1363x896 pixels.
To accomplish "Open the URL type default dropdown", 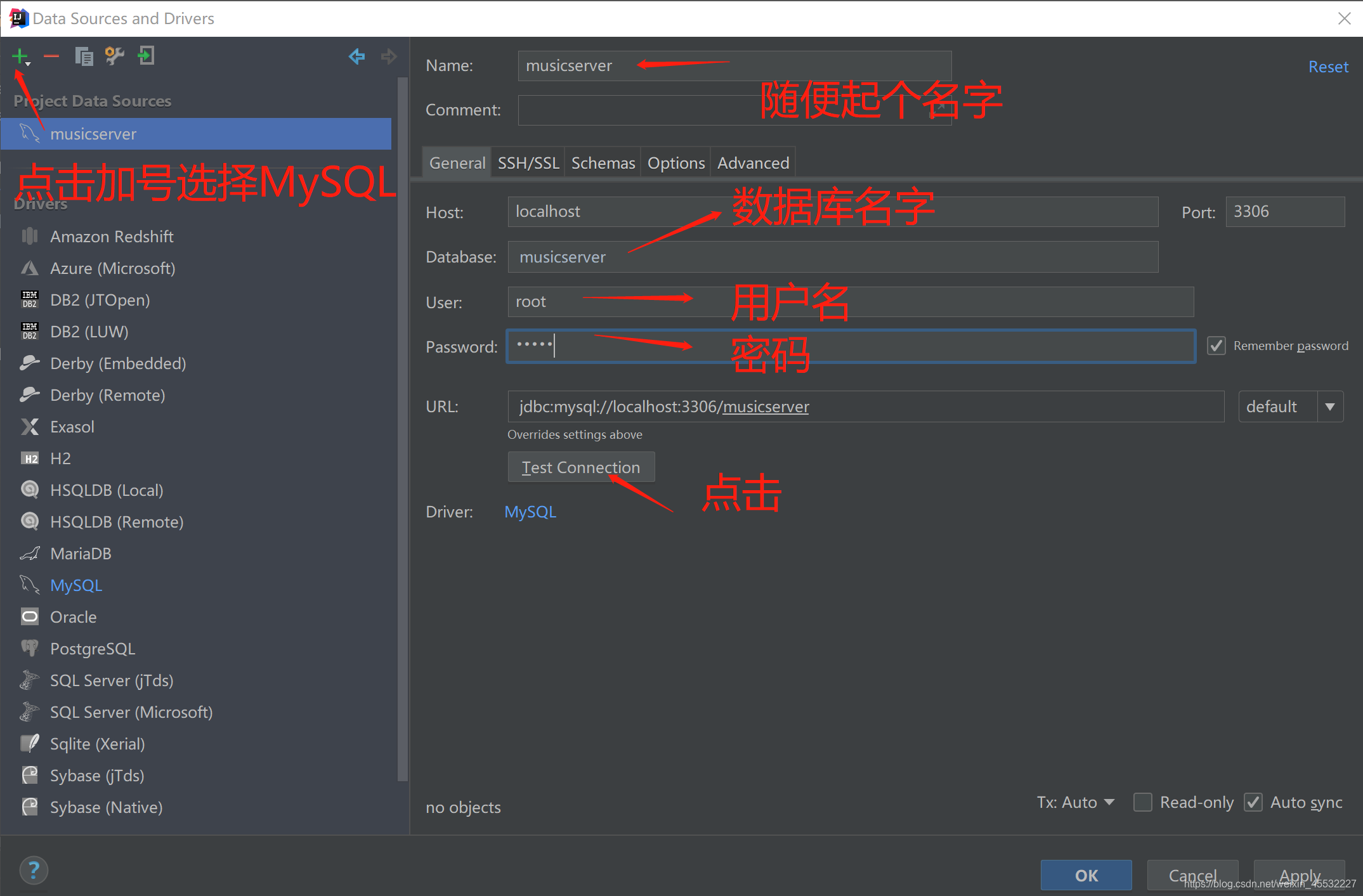I will (1291, 406).
